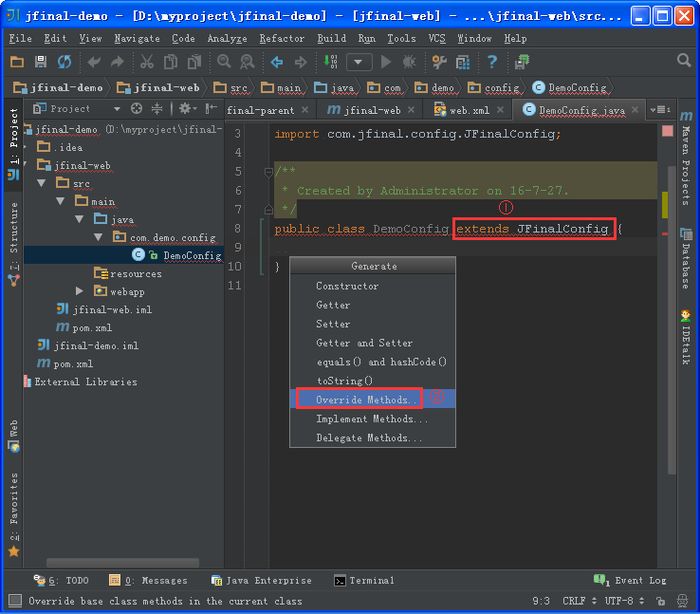Open Help question mark icon
This screenshot has width=700, height=614.
point(492,62)
